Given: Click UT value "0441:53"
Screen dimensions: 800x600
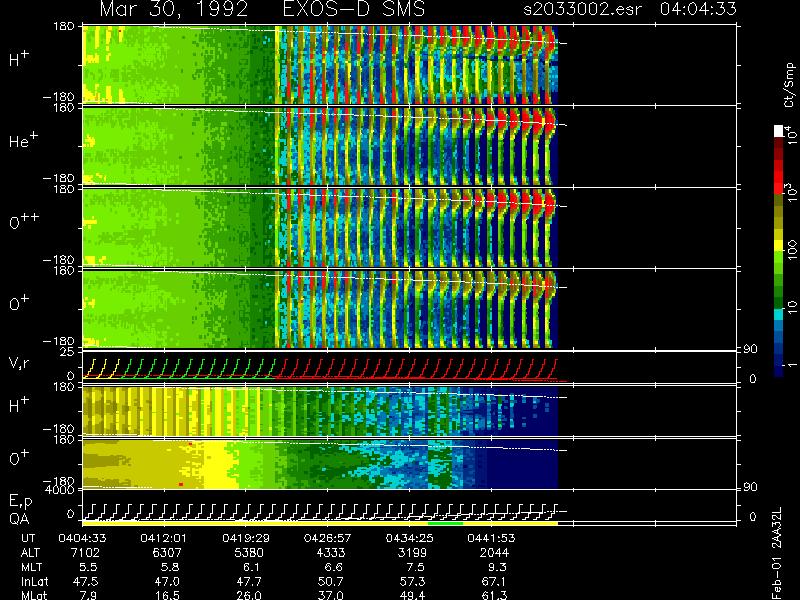Looking at the screenshot, I should (x=491, y=538).
